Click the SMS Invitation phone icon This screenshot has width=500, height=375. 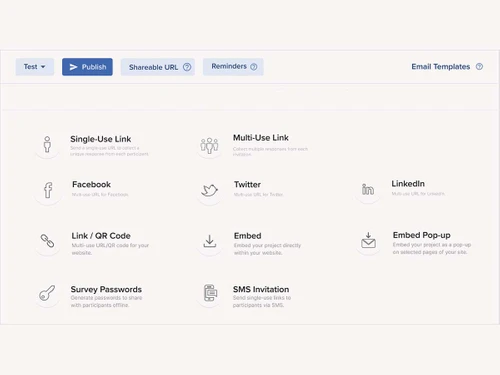pyautogui.click(x=210, y=293)
